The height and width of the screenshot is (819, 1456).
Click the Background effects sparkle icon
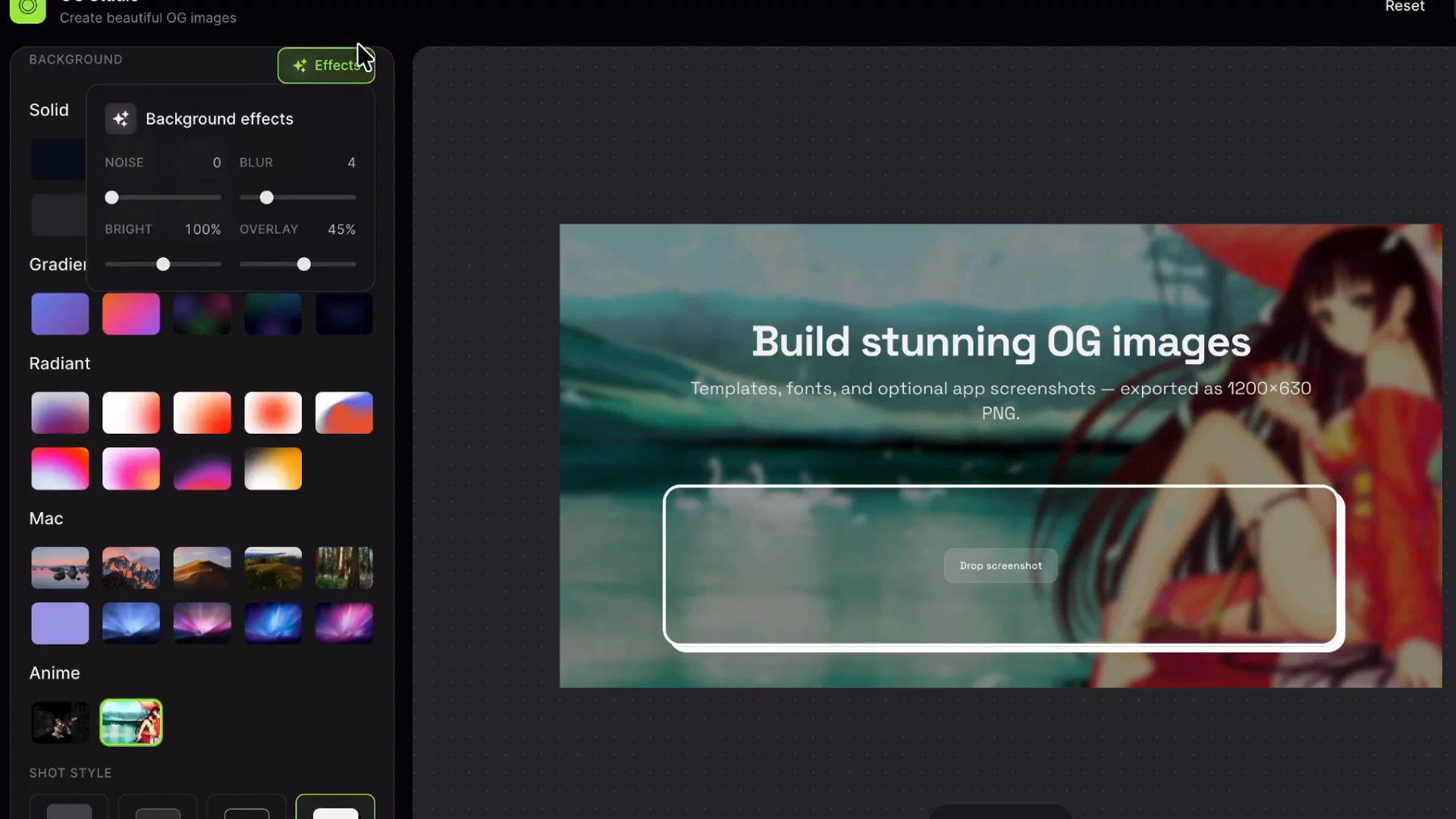pyautogui.click(x=121, y=119)
